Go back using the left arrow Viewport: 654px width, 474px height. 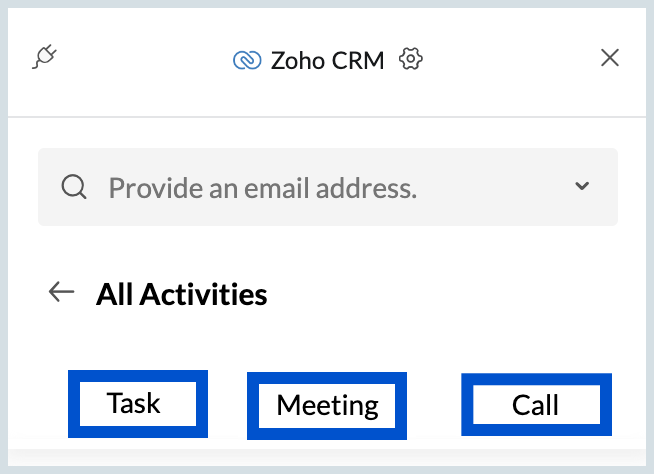click(61, 291)
